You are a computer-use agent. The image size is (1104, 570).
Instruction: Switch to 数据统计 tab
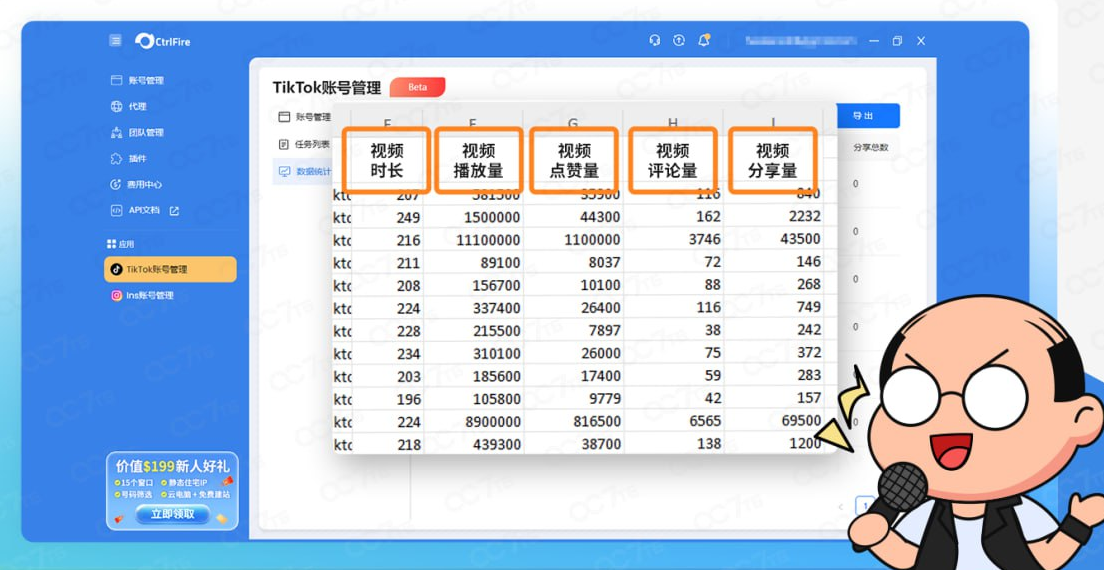click(x=304, y=171)
